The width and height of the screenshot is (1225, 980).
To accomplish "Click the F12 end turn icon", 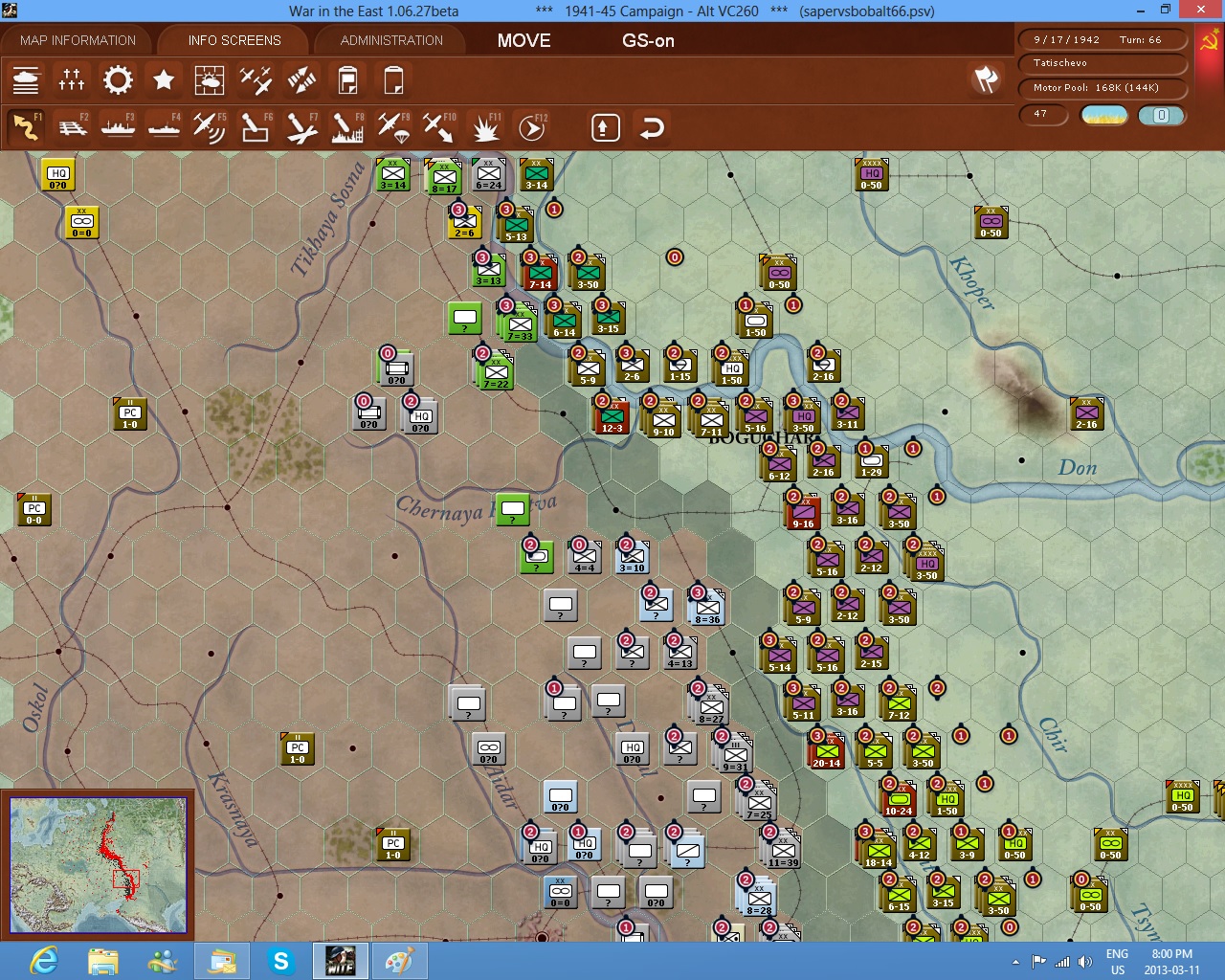I will click(531, 127).
